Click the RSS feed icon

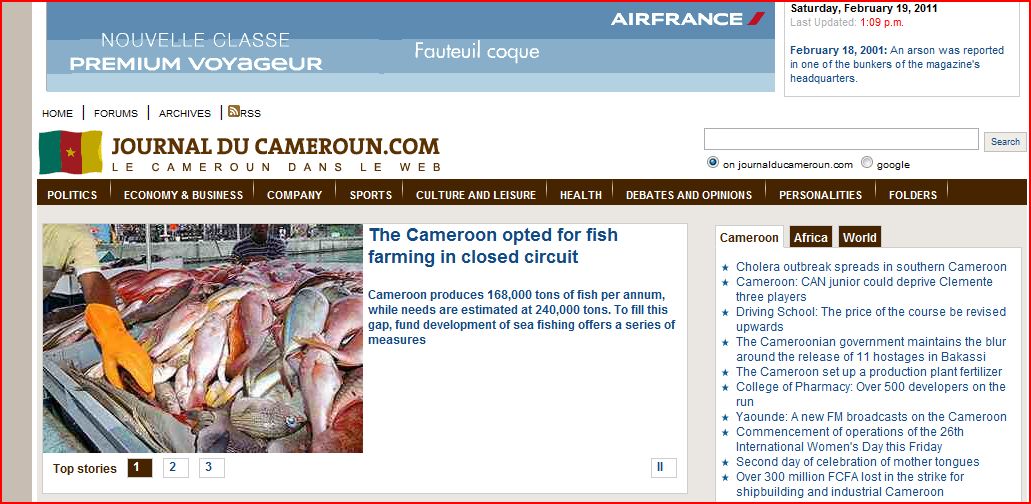(233, 112)
